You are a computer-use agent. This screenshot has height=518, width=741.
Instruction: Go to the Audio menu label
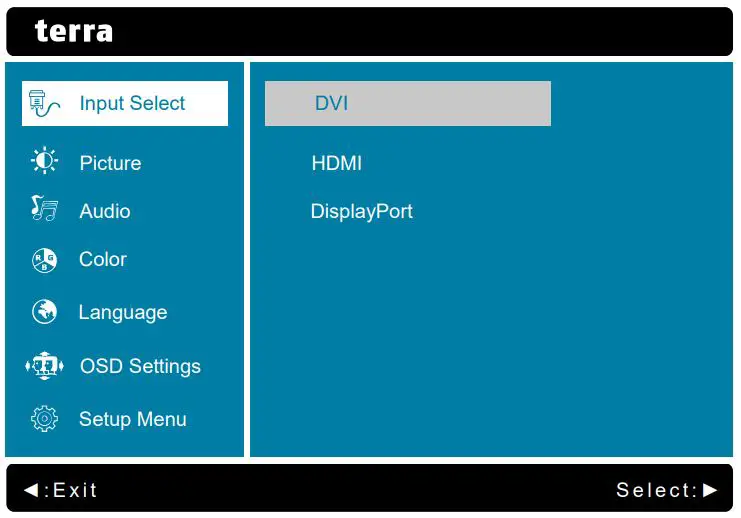(105, 211)
